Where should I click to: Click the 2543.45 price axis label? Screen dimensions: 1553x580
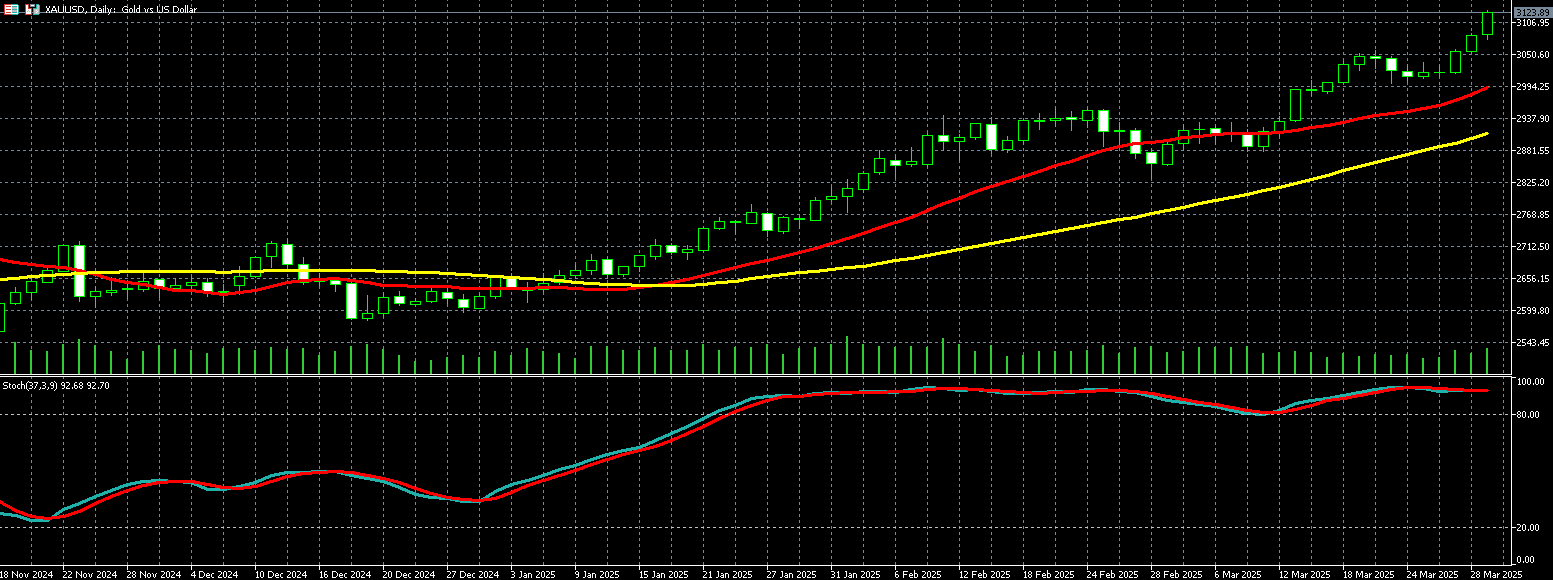click(1532, 342)
